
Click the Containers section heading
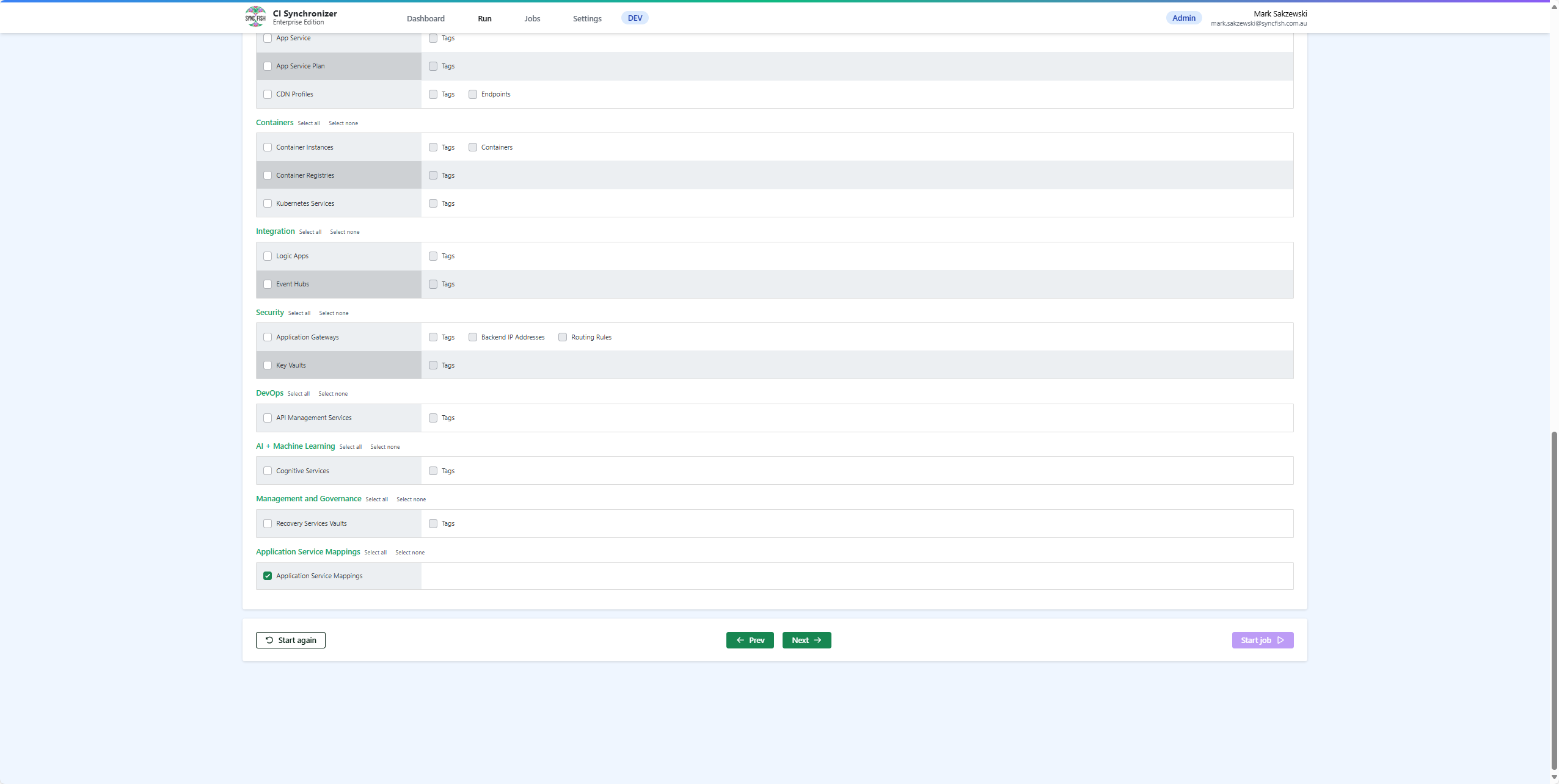(x=274, y=123)
